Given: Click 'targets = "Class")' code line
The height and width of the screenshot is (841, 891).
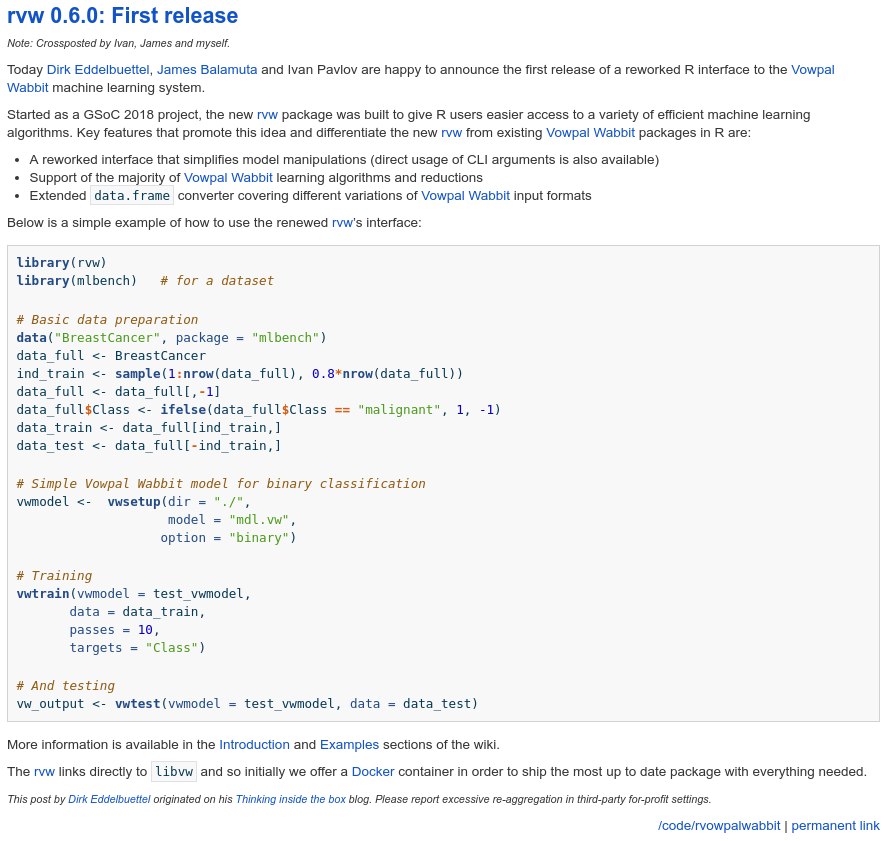Looking at the screenshot, I should (138, 648).
